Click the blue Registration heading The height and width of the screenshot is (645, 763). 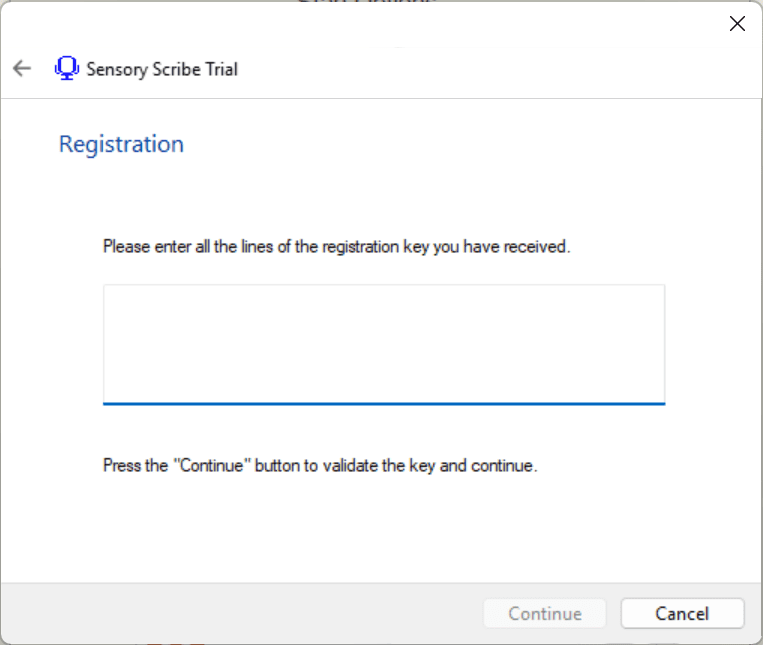[121, 144]
